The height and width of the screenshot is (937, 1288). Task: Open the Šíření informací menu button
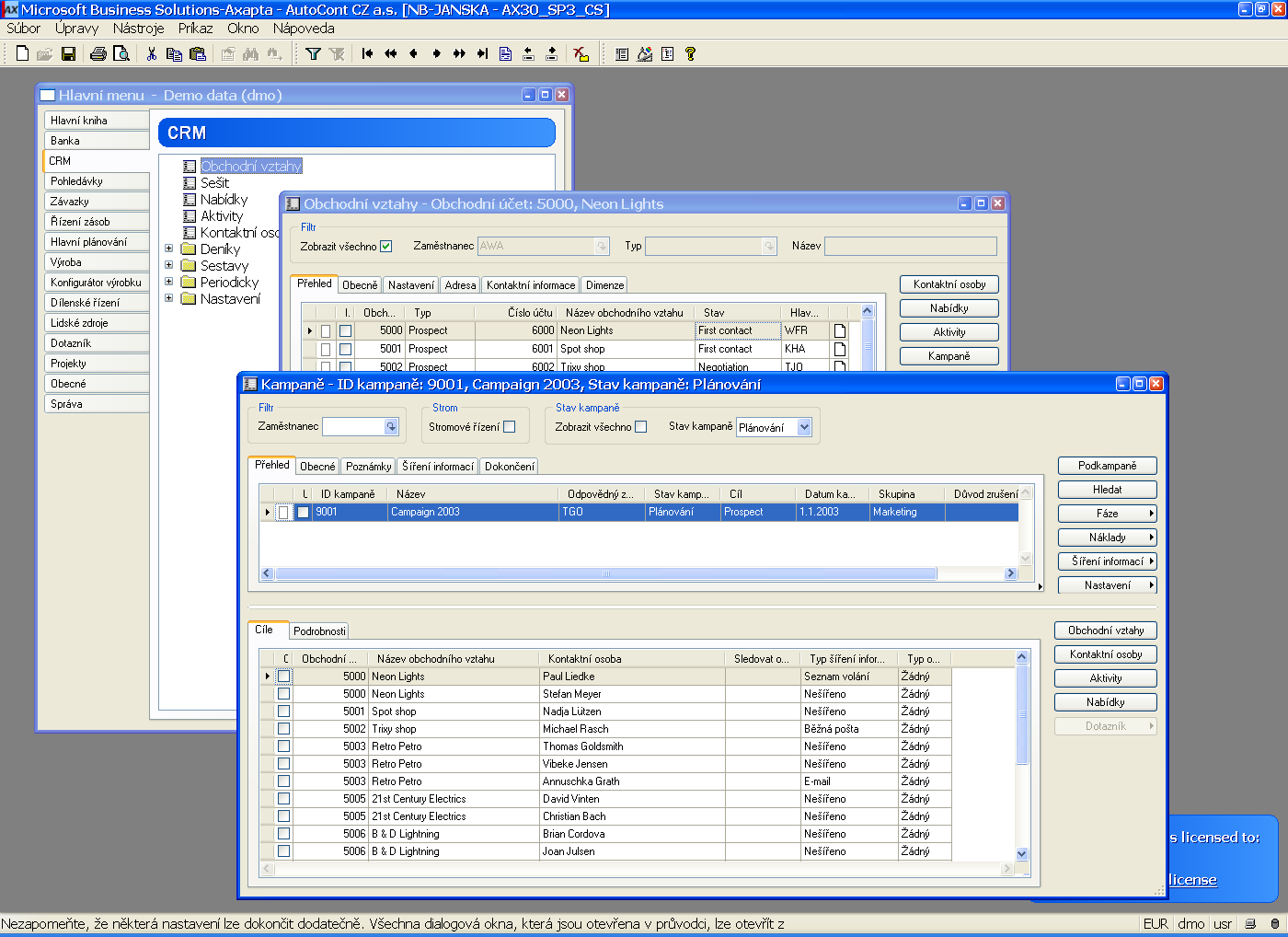[1107, 561]
